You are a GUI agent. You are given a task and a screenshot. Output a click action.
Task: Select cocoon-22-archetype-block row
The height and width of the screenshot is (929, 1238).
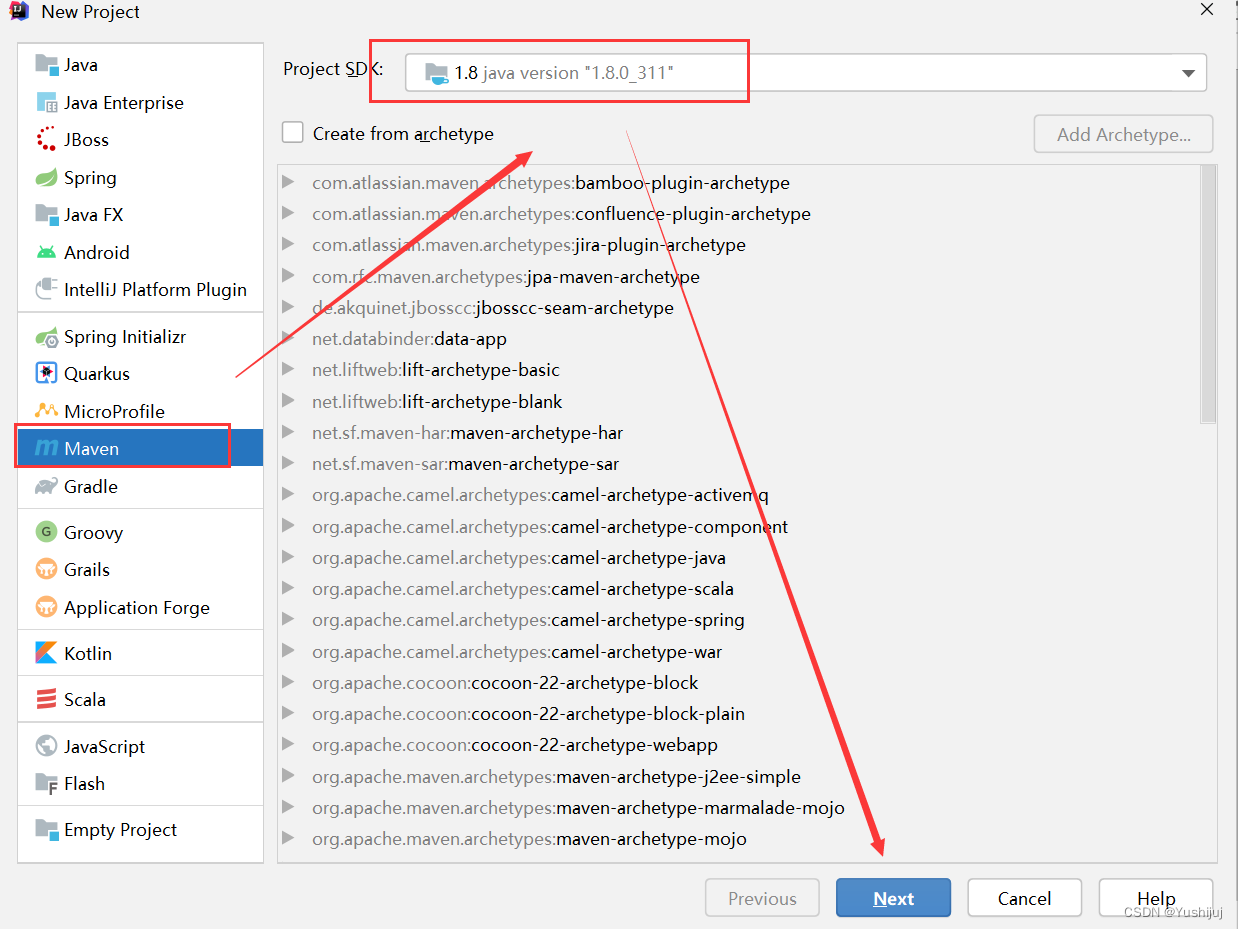738,682
